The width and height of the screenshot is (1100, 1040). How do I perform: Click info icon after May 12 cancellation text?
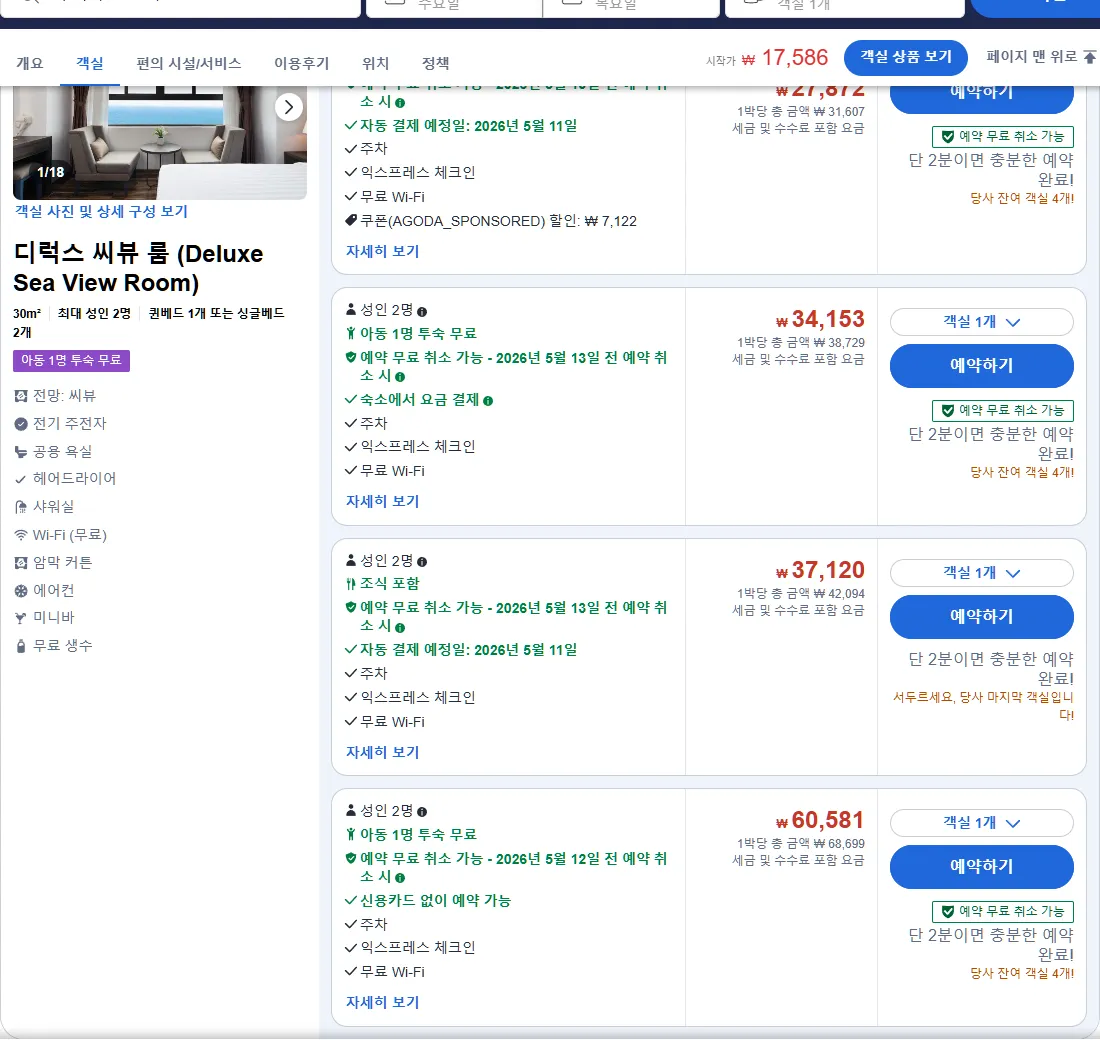point(400,878)
